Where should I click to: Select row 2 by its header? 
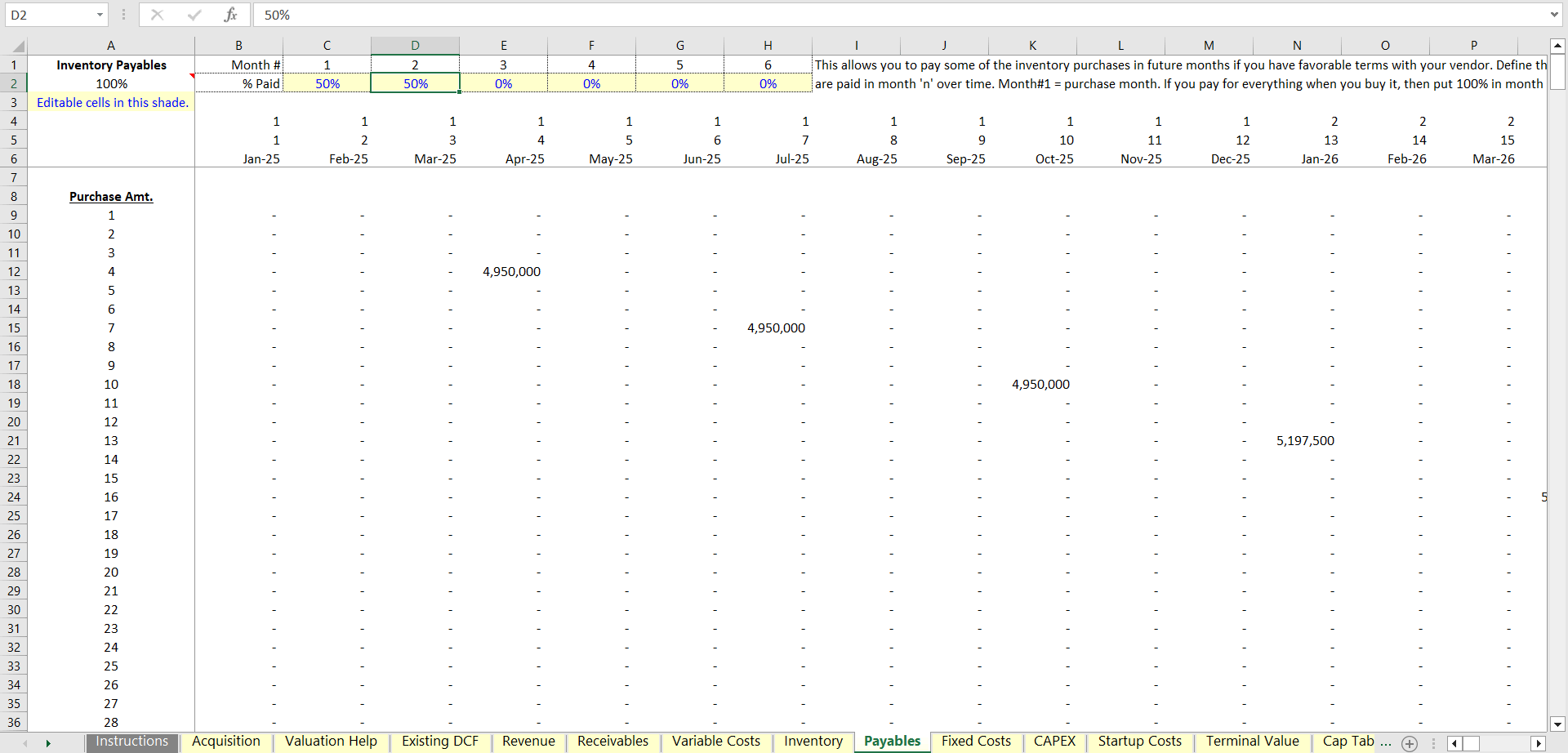click(13, 83)
